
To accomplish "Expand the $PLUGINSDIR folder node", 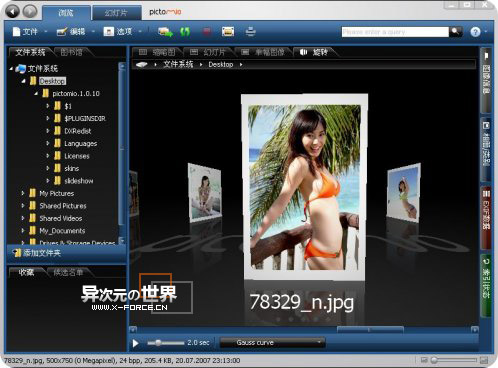I will (x=48, y=118).
